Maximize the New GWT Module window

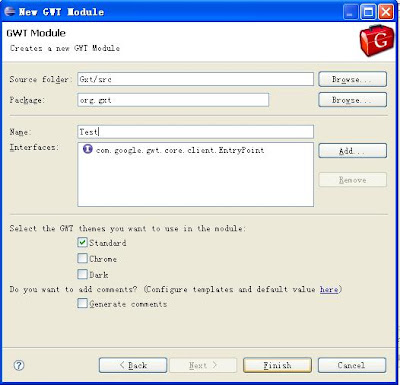(x=368, y=12)
